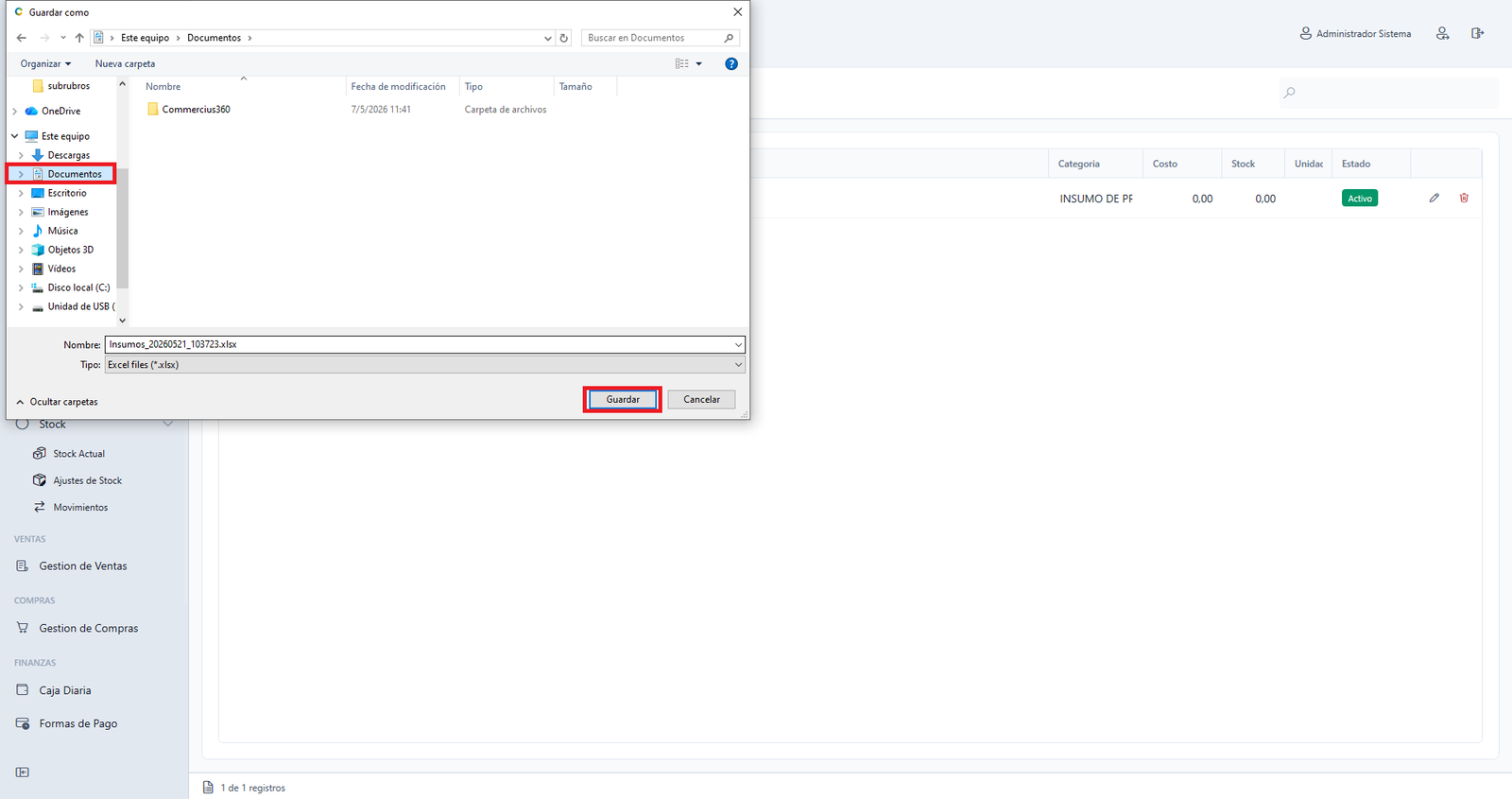
Task: Expand the Música tree node
Action: click(21, 231)
